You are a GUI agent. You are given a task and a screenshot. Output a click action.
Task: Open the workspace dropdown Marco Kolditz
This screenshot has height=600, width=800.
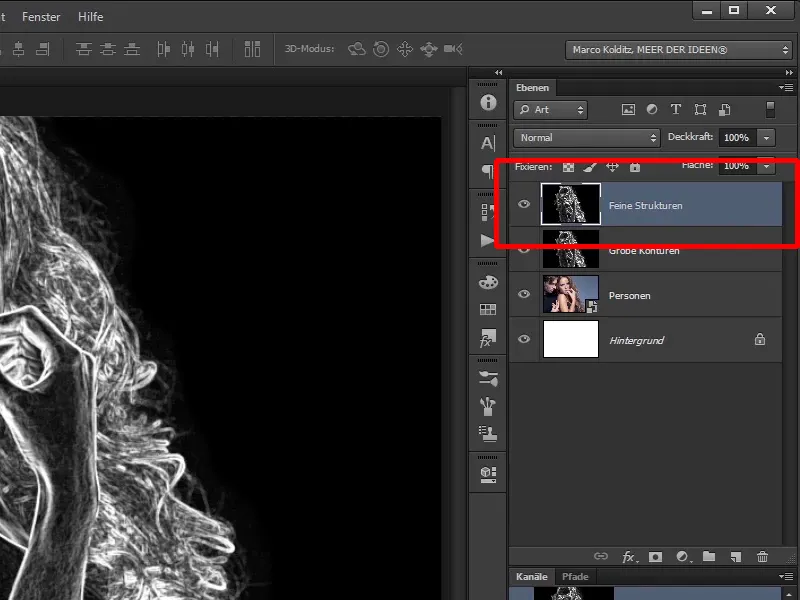[x=679, y=50]
